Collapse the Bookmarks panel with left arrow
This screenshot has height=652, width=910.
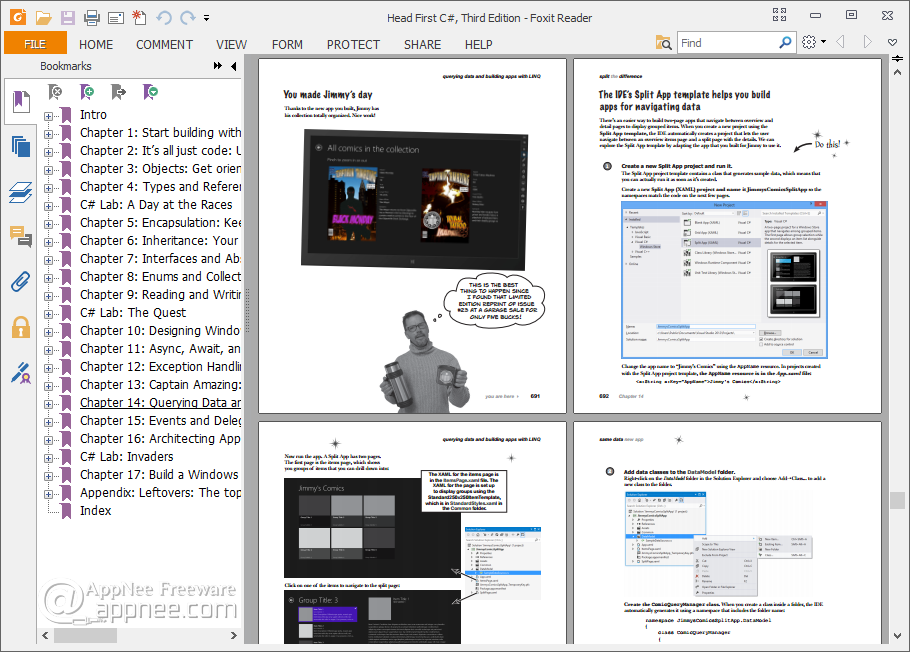point(234,66)
